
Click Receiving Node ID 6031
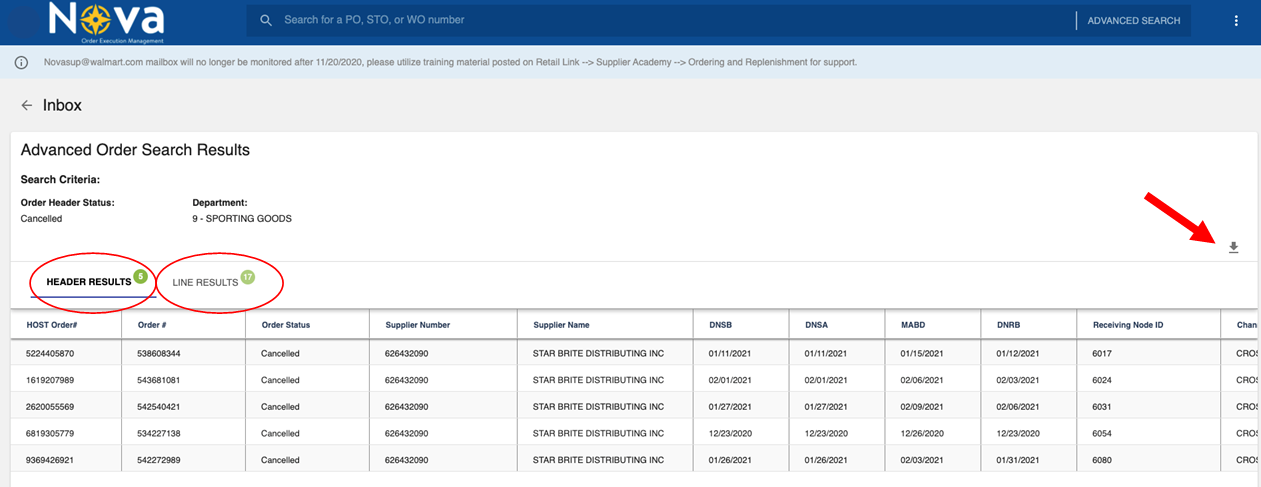pyautogui.click(x=1103, y=407)
